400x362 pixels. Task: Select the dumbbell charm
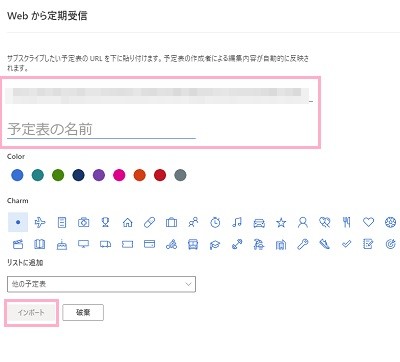click(237, 244)
